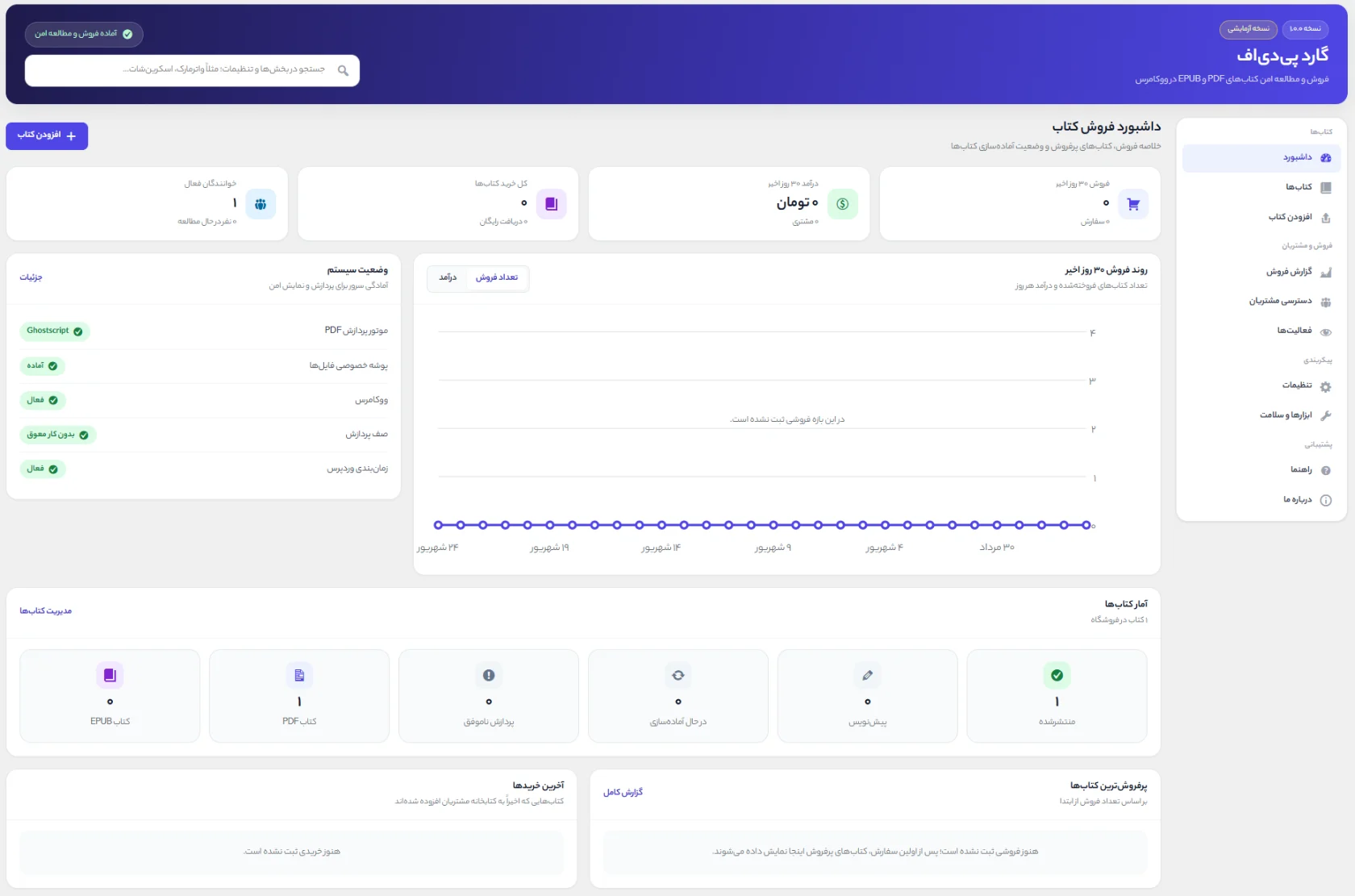Viewport: 1355px width, 896px height.
Task: Open the کتاب‌ها sidebar item
Action: click(x=1261, y=187)
